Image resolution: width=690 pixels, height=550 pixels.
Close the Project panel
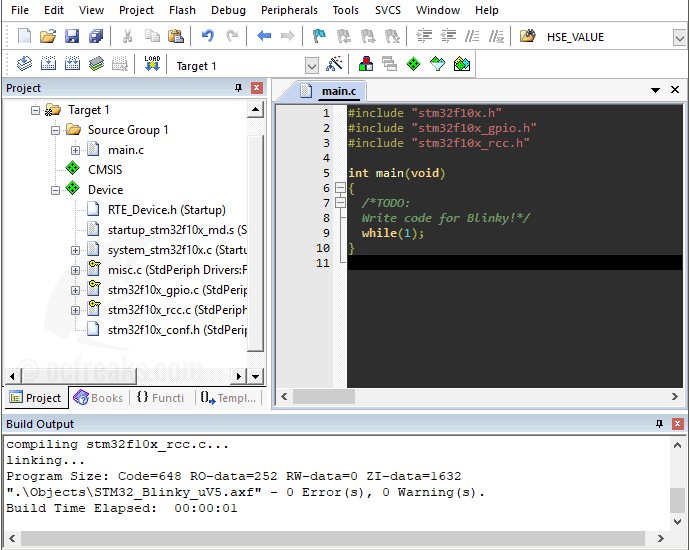tap(257, 89)
